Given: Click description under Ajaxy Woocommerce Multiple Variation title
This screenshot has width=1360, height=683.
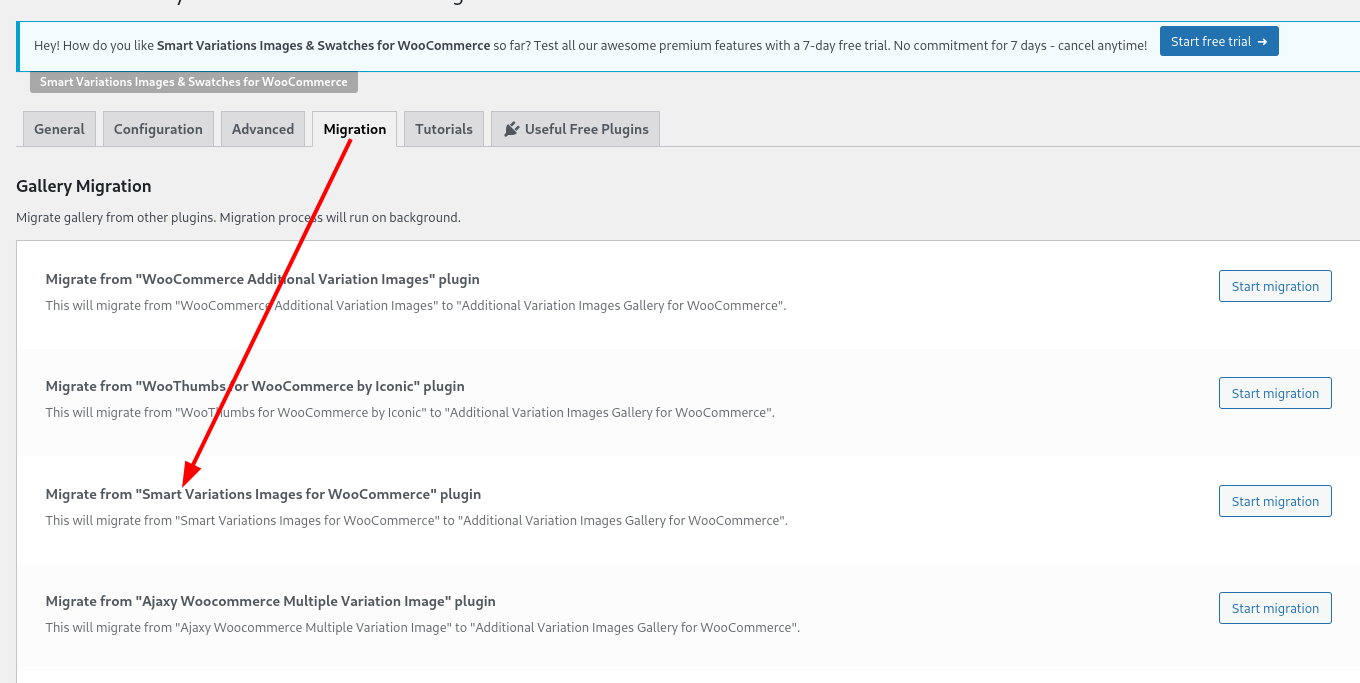Looking at the screenshot, I should [x=423, y=627].
